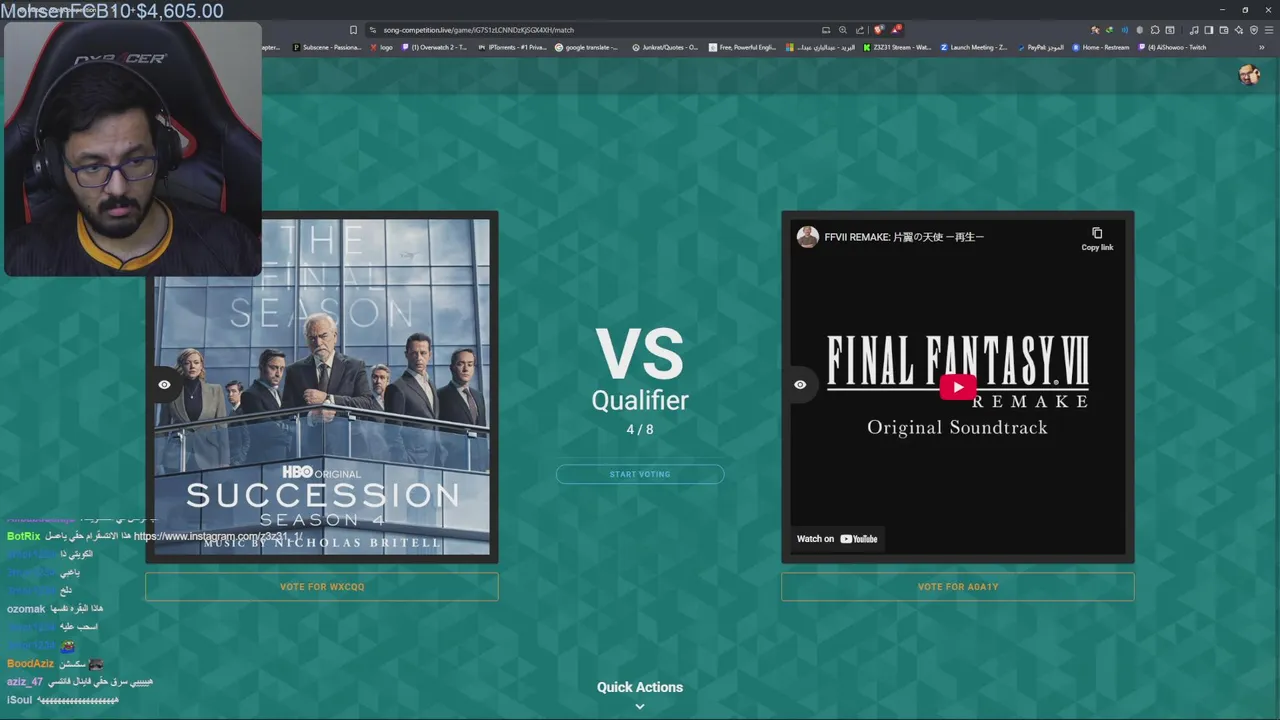Toggle the browser sidebar panel icon
This screenshot has width=1280, height=720.
pos(1209,30)
